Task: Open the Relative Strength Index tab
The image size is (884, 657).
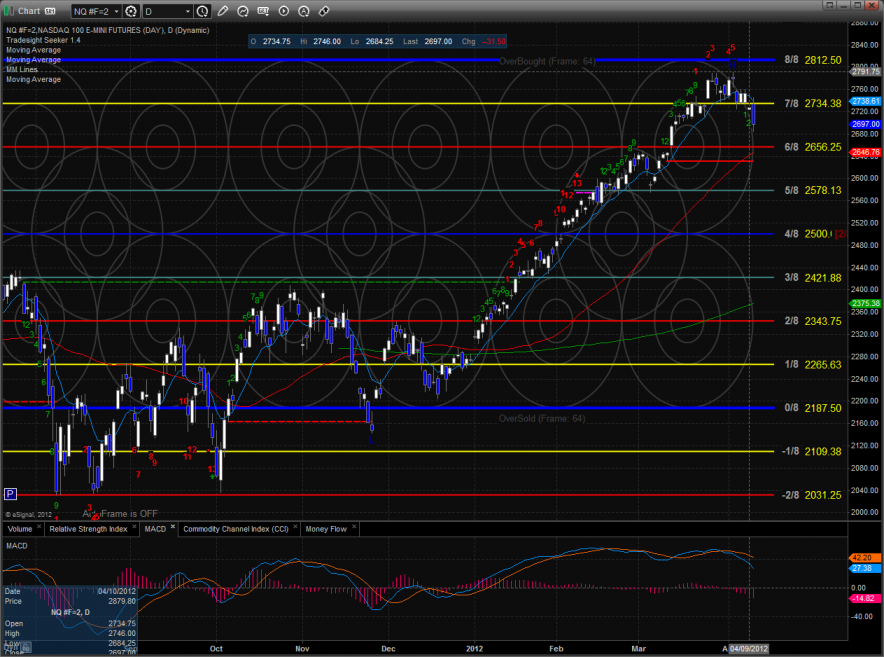Action: (88, 528)
